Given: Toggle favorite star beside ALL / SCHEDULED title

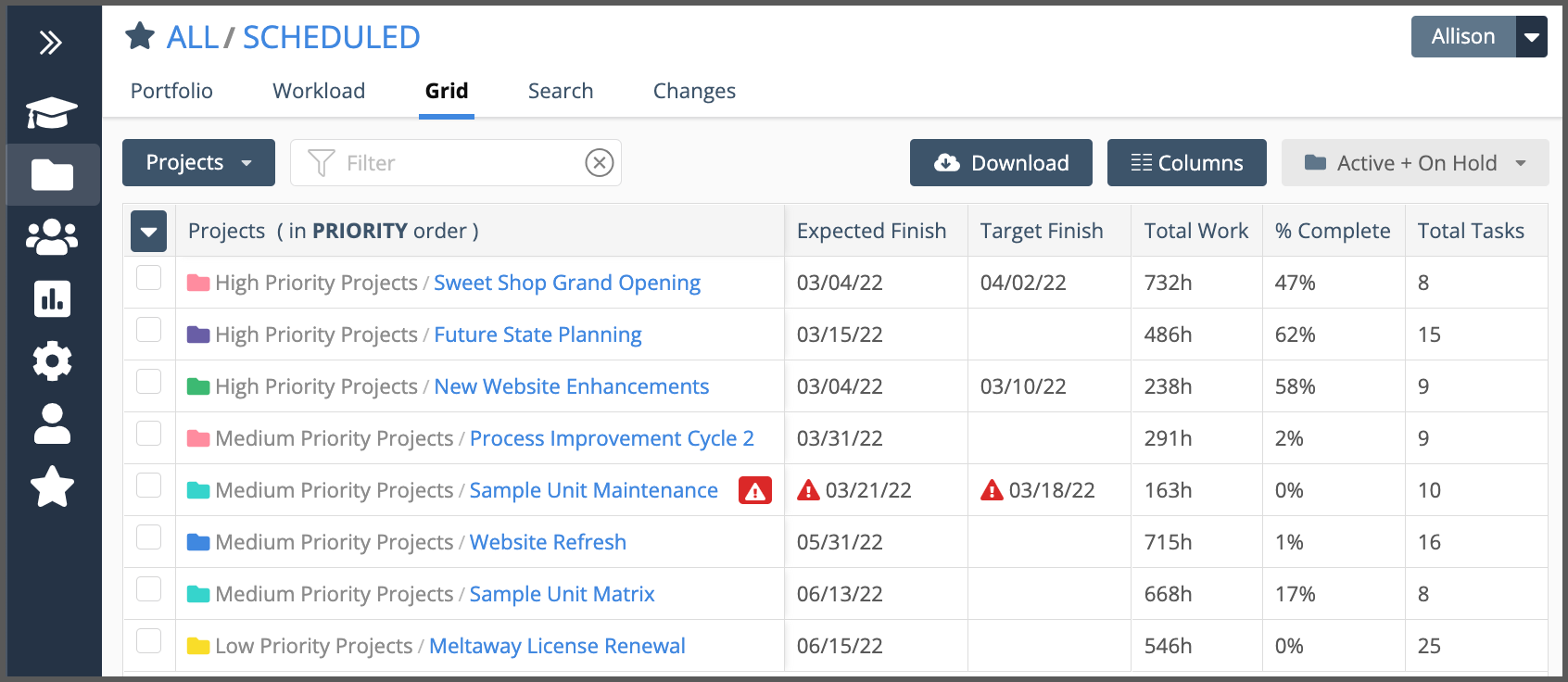Looking at the screenshot, I should pyautogui.click(x=140, y=36).
